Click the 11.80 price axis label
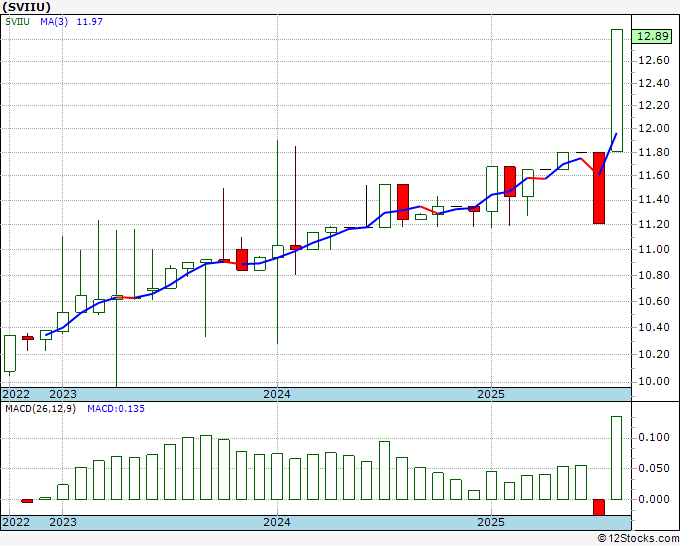 tap(654, 153)
